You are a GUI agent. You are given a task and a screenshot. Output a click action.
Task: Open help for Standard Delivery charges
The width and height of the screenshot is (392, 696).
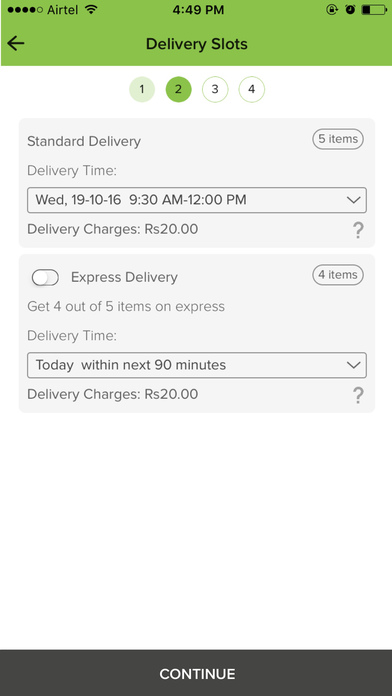358,230
